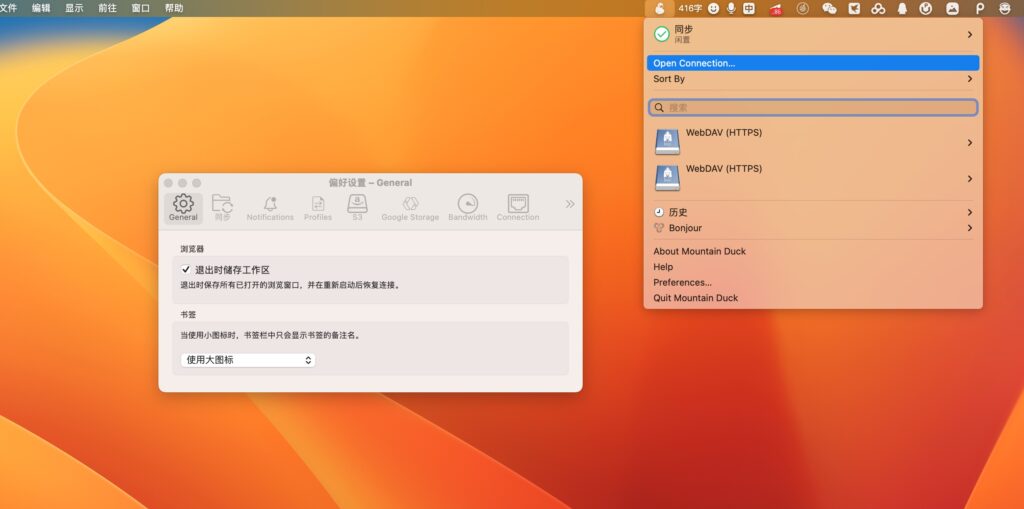Open the Profiles preferences tab
The image size is (1024, 509).
coord(318,208)
